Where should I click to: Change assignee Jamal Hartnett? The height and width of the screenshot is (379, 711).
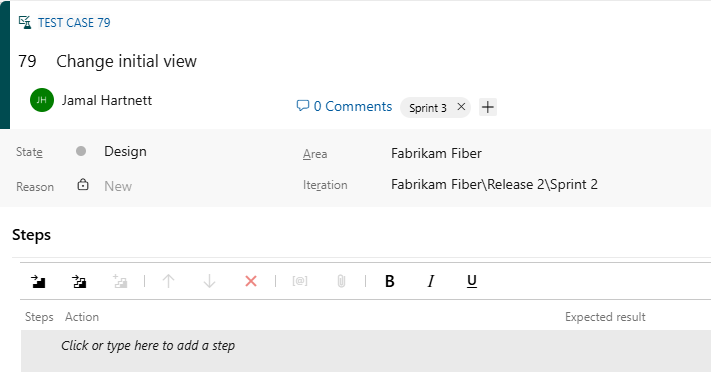pyautogui.click(x=107, y=100)
